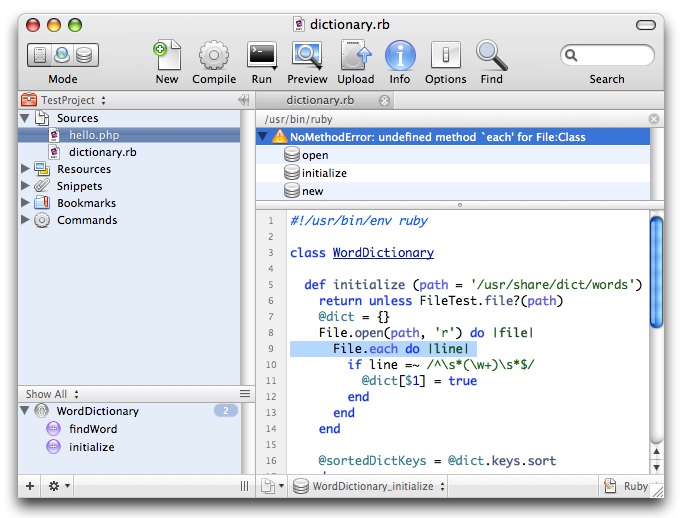Click the Search input field

(x=607, y=55)
